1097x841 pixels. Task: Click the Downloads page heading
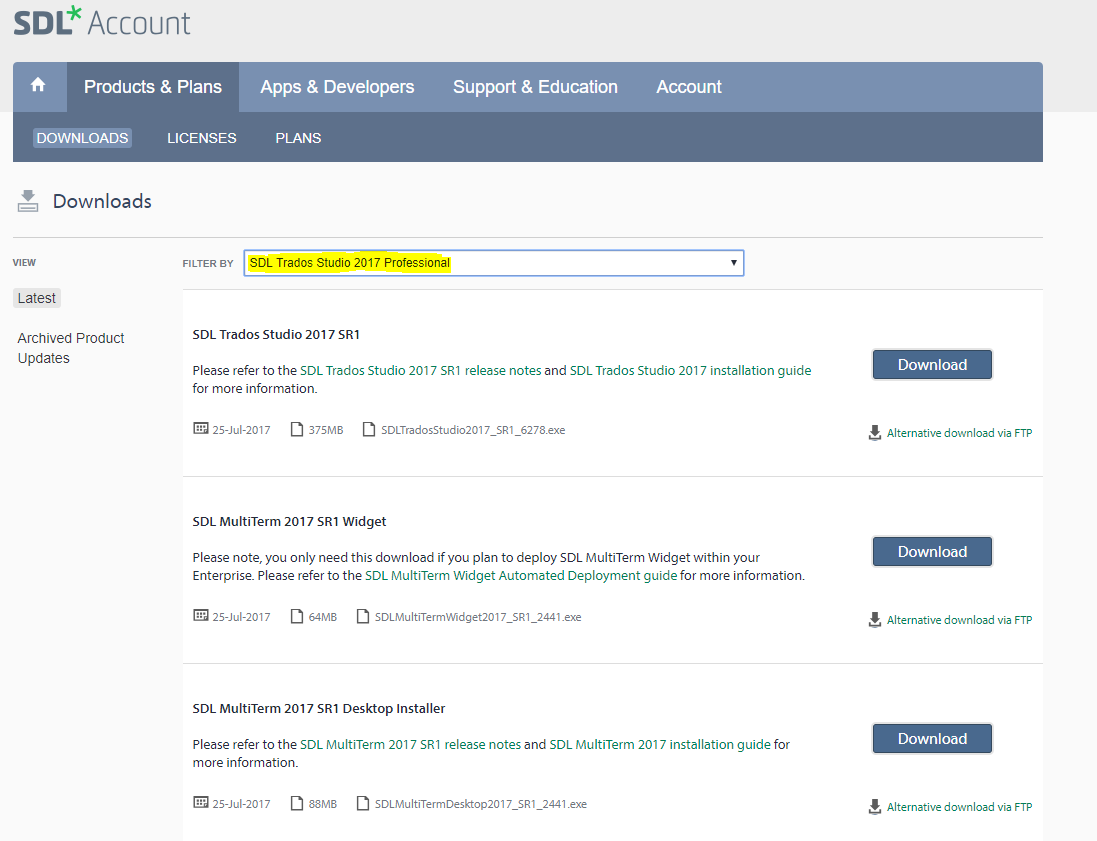click(102, 201)
